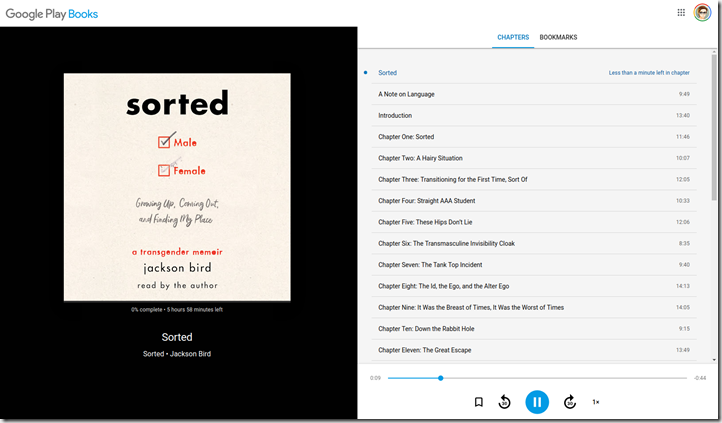The width and height of the screenshot is (722, 423).
Task: Add a bookmark at current position
Action: (478, 402)
